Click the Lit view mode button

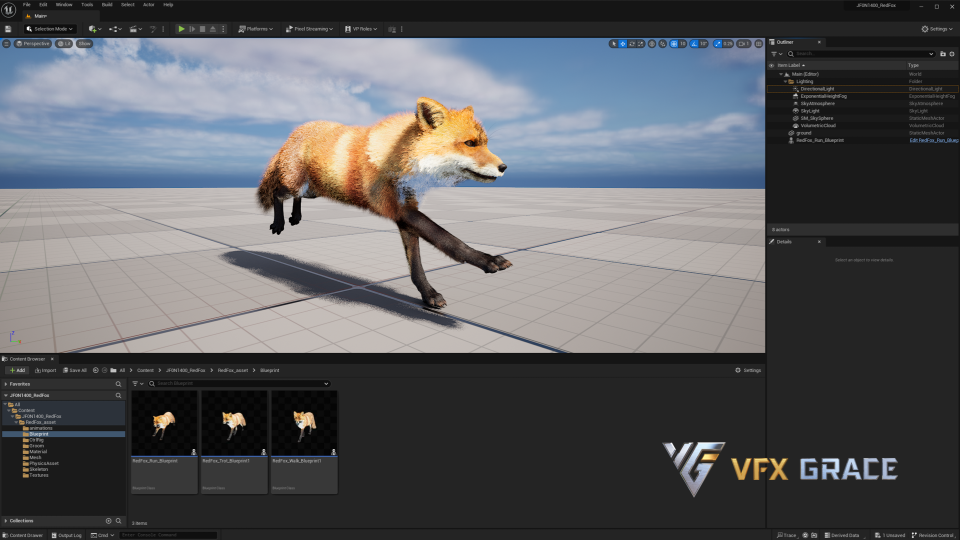tap(64, 43)
